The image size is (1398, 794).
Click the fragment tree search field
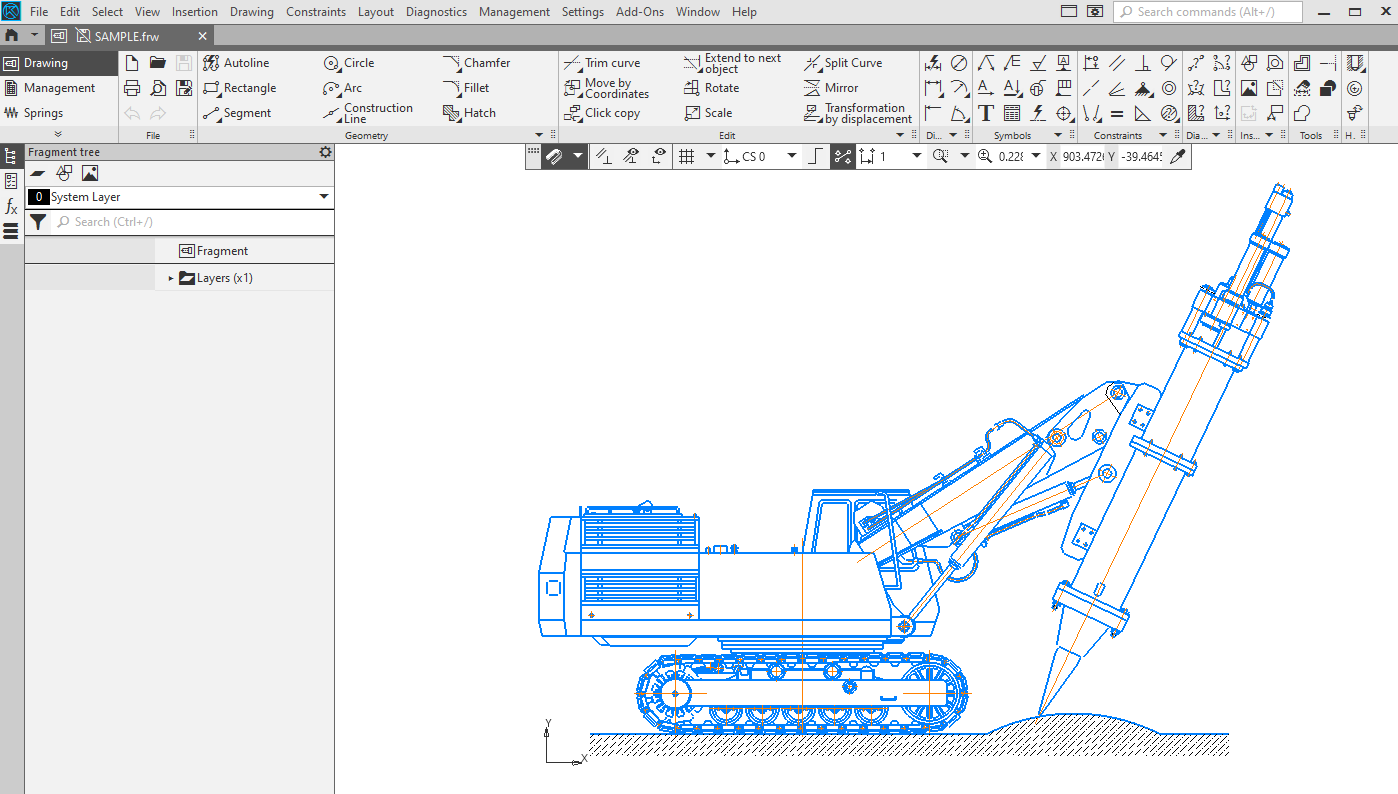[192, 222]
